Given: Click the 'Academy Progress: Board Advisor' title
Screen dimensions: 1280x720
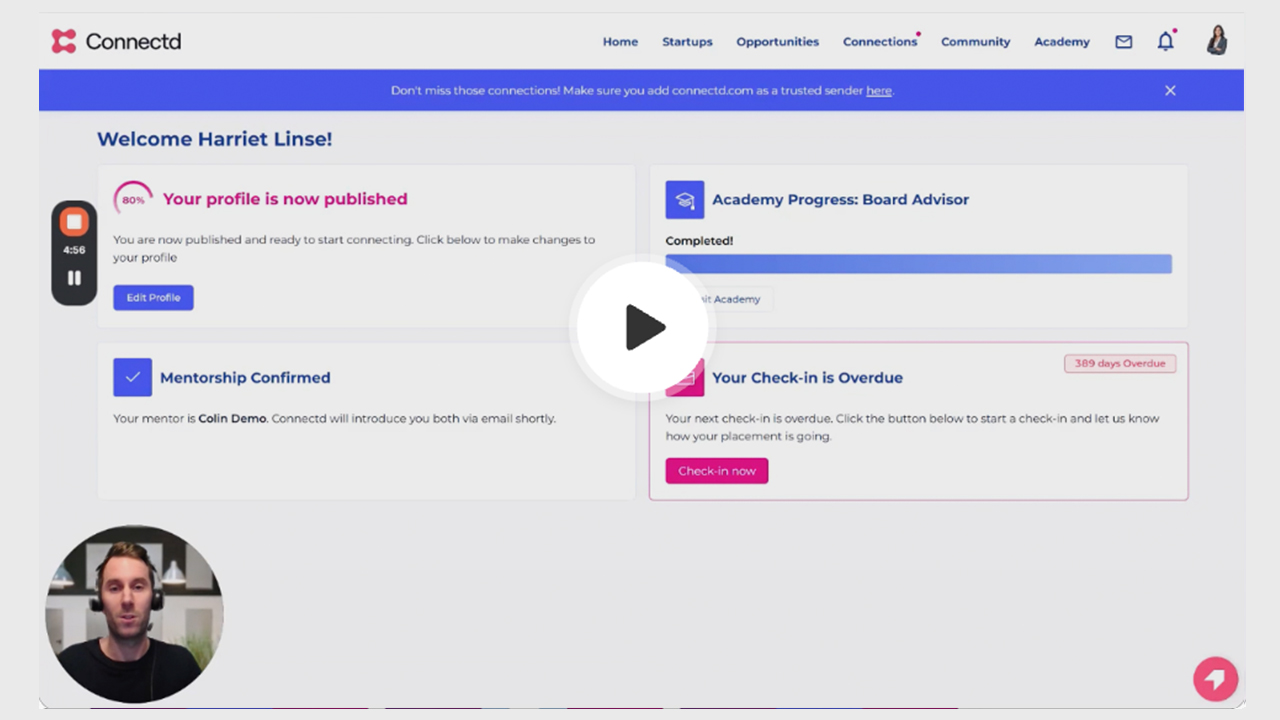Looking at the screenshot, I should coord(840,200).
